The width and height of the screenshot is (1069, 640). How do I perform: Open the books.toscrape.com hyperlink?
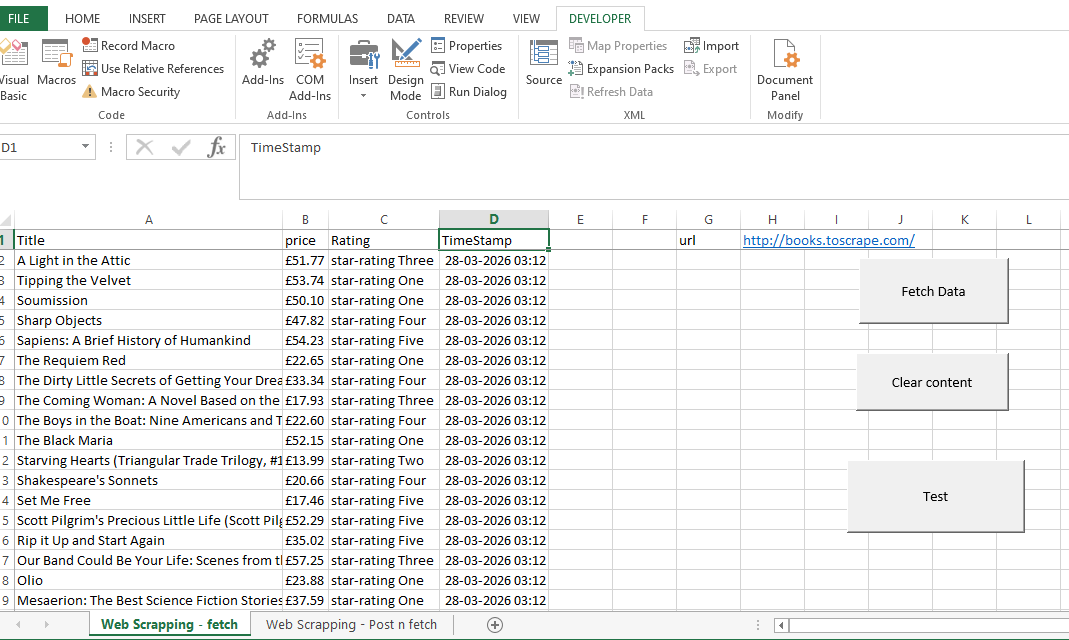pos(828,240)
